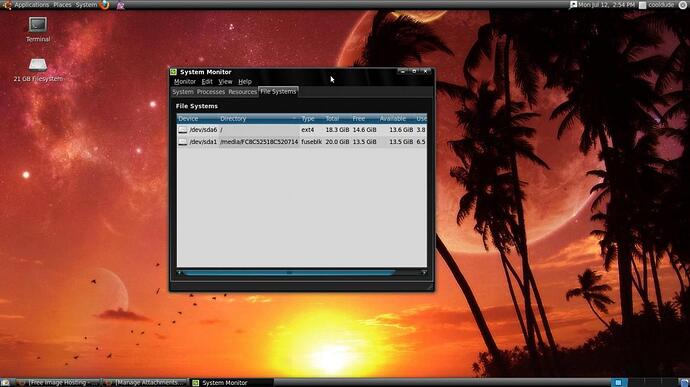The height and width of the screenshot is (387, 690).
Task: Click the power button in top panel
Action: click(683, 5)
